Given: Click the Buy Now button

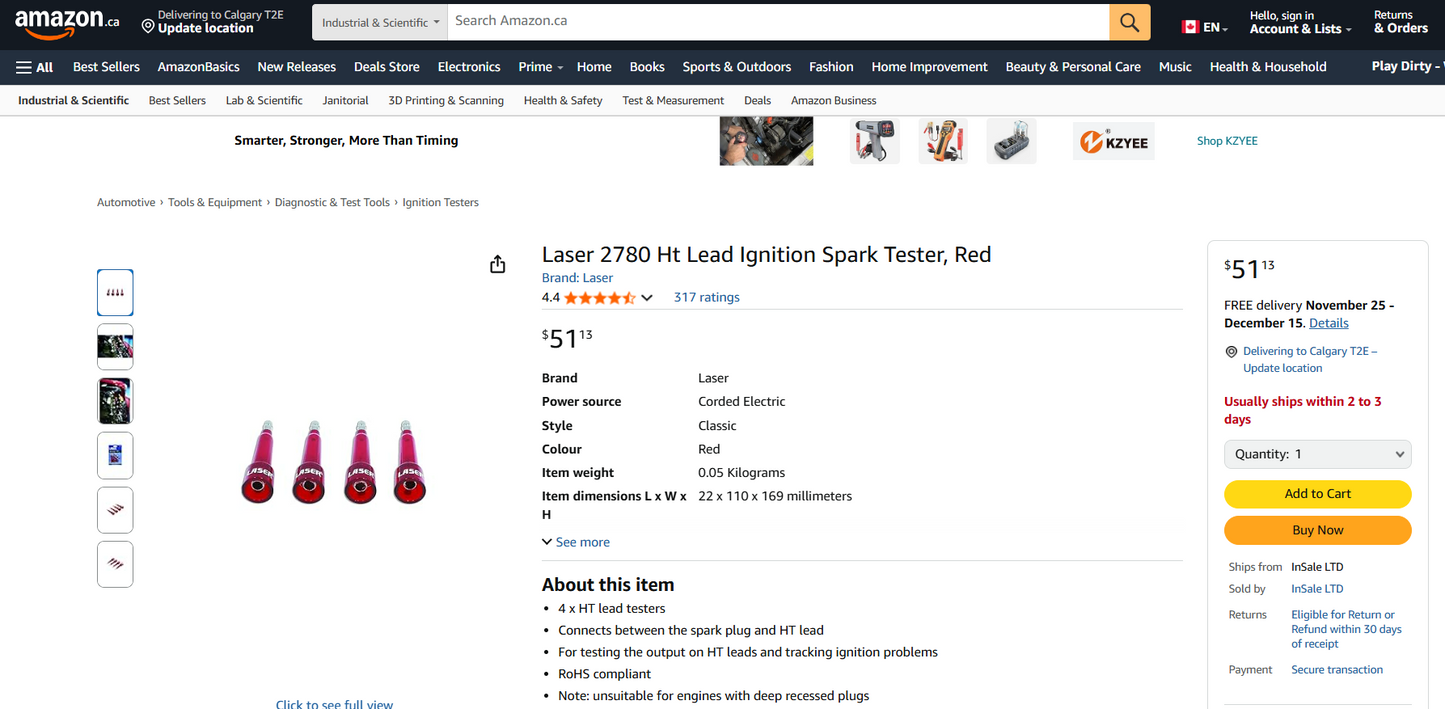Looking at the screenshot, I should [1317, 530].
